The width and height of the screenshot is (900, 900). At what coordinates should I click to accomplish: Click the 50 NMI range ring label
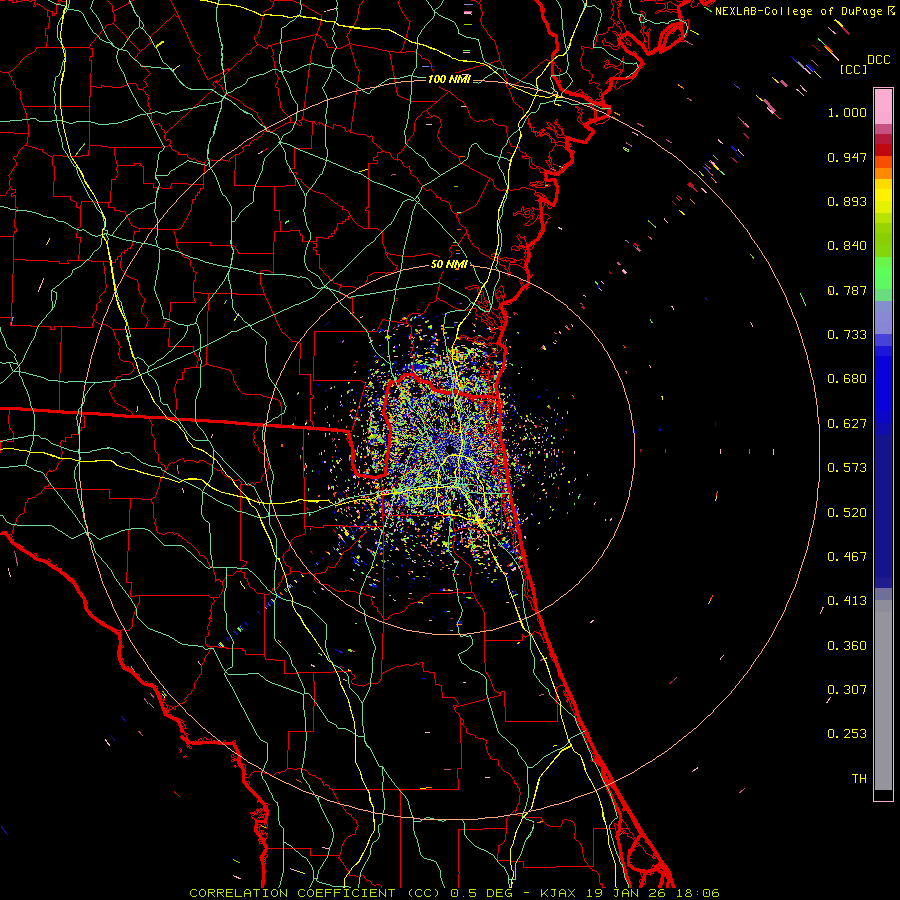pyautogui.click(x=449, y=265)
